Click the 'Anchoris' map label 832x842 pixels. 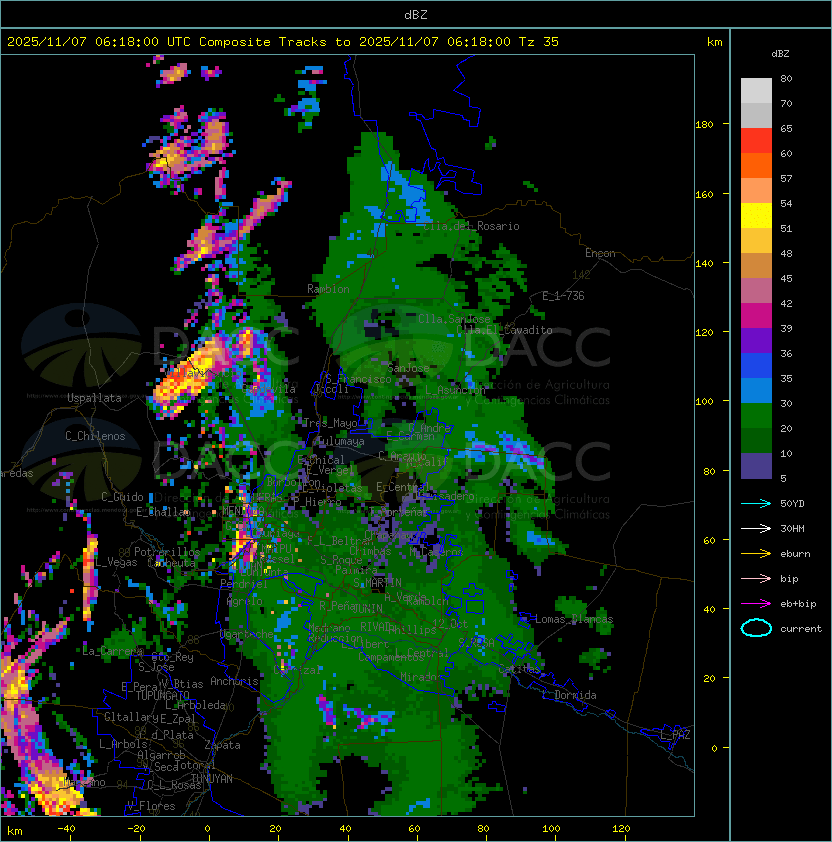tap(234, 681)
